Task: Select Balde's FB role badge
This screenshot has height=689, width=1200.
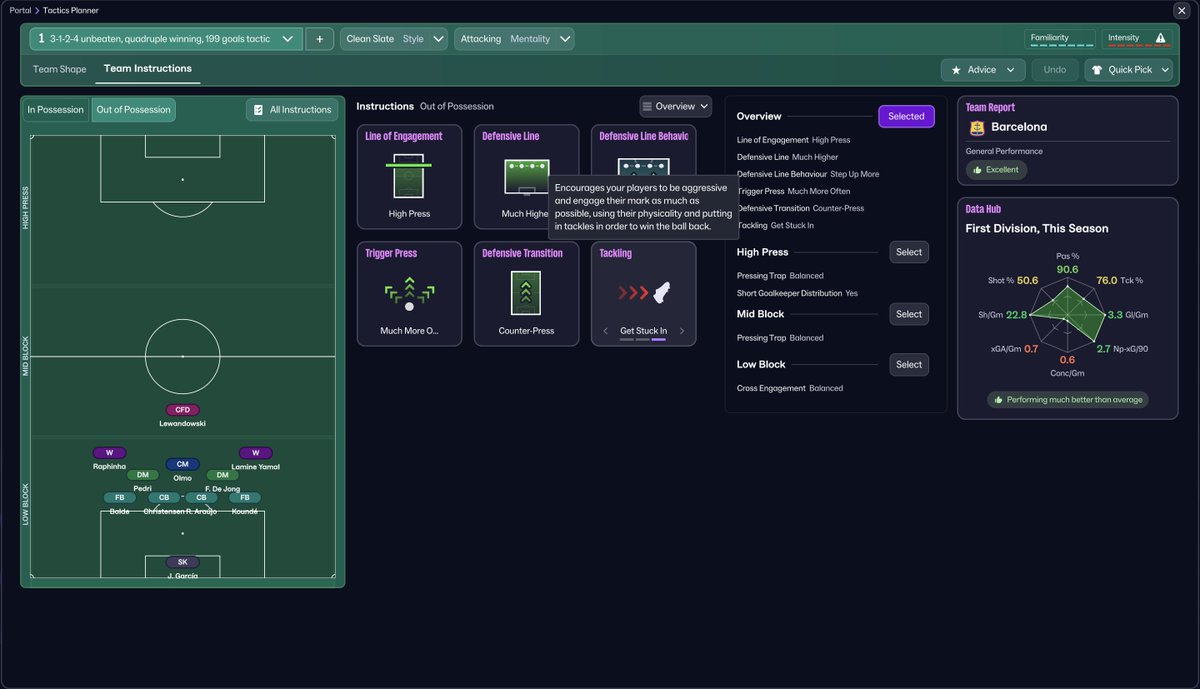Action: click(x=119, y=497)
